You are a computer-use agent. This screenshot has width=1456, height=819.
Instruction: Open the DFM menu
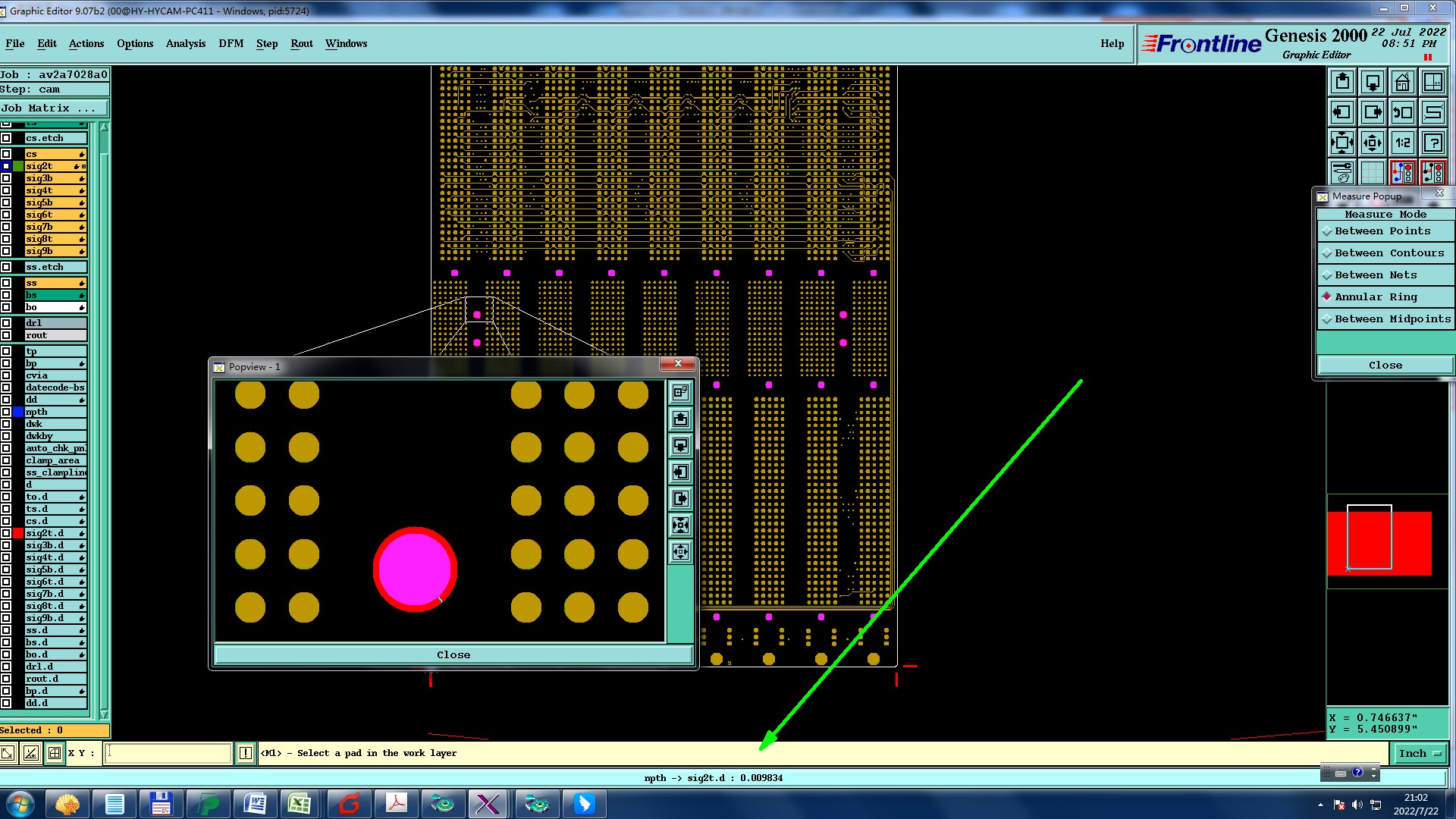(x=231, y=43)
